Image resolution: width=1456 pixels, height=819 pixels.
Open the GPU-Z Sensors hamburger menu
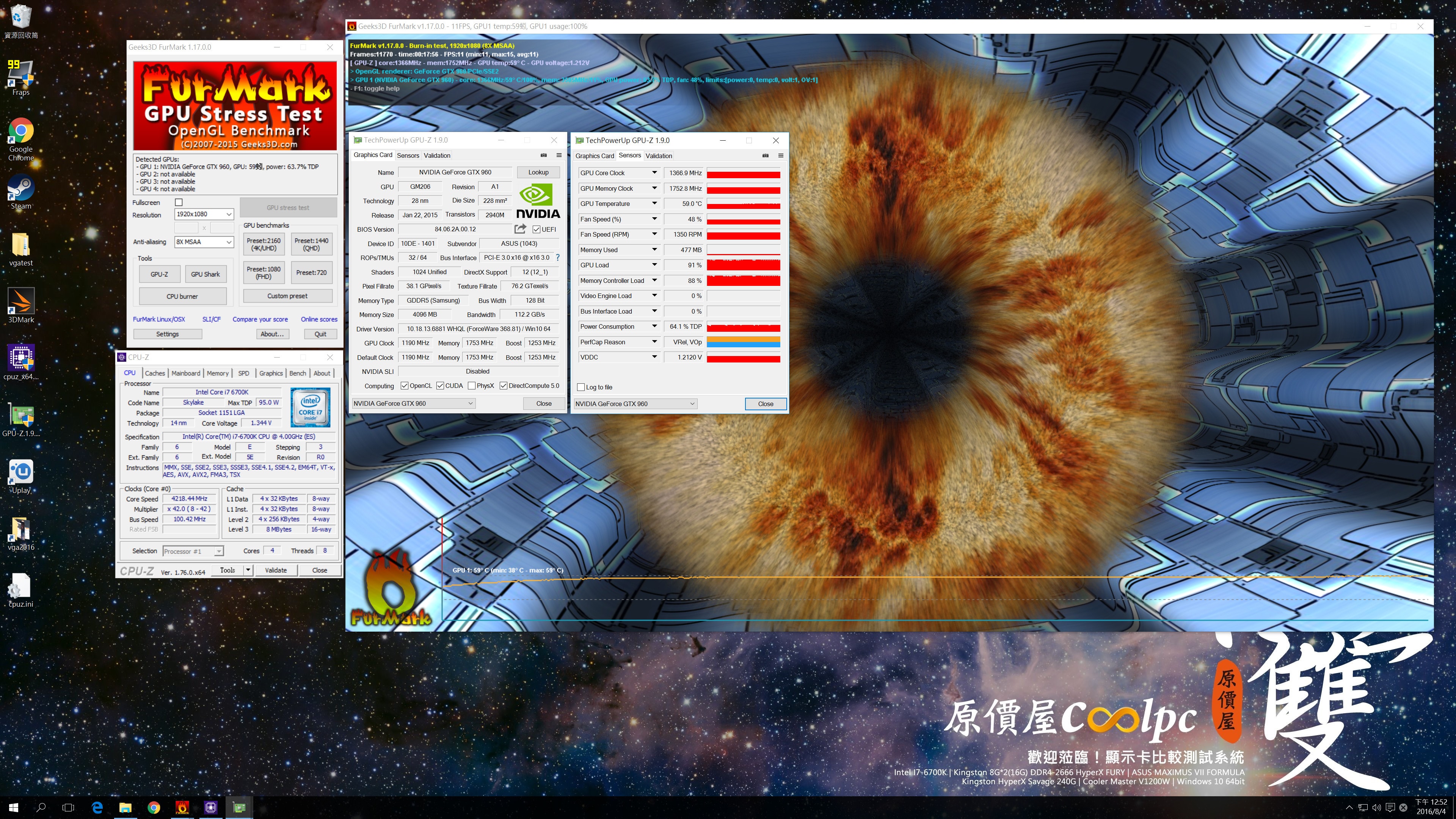pos(781,155)
